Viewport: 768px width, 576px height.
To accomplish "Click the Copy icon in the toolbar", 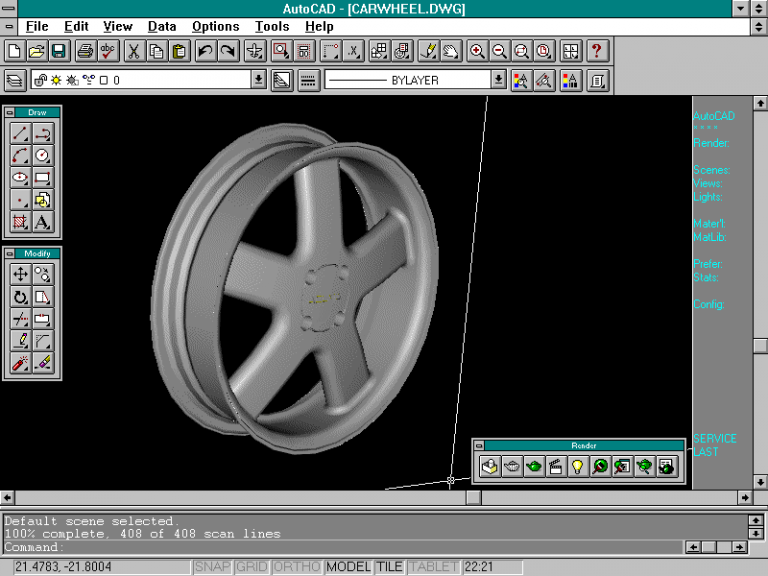I will coord(157,51).
